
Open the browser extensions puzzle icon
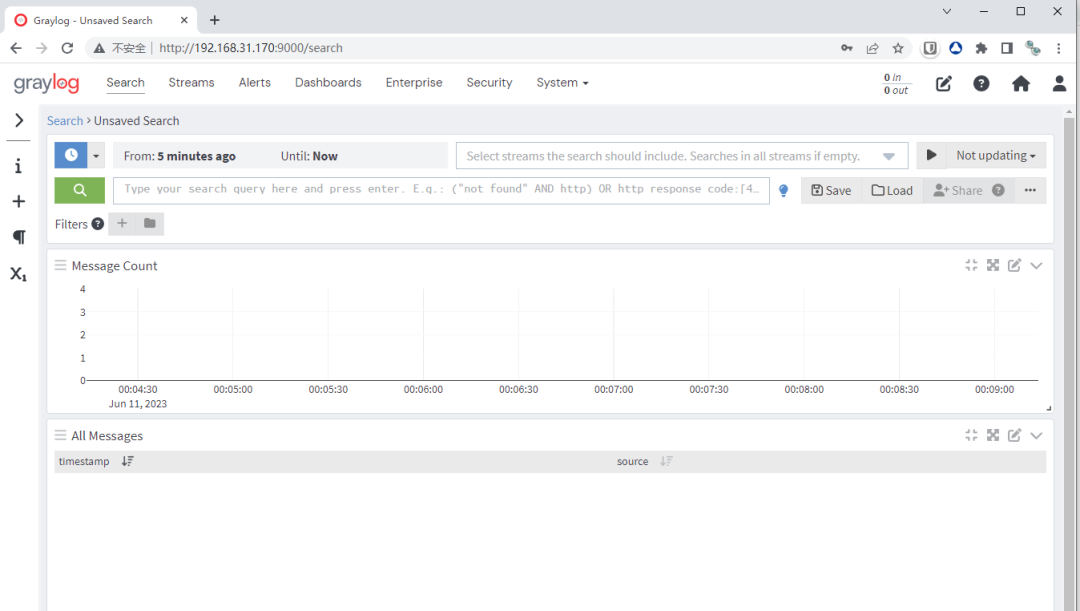[x=981, y=48]
